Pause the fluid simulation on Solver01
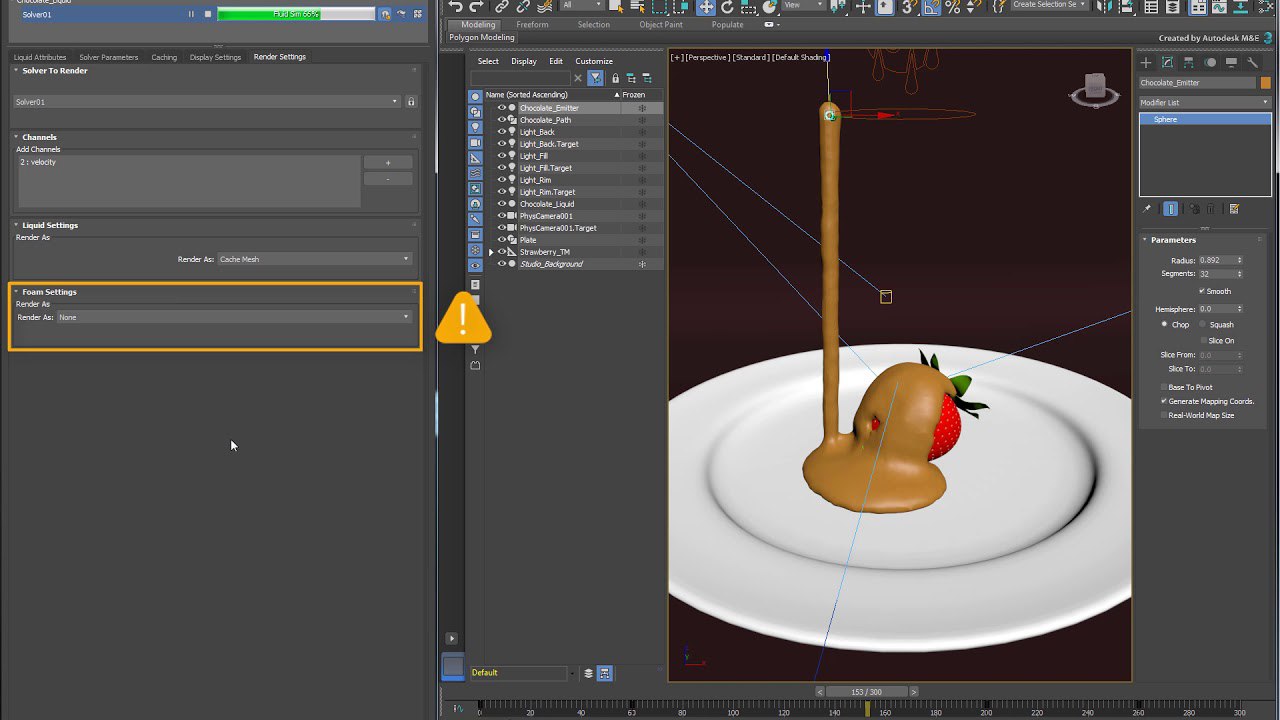 tap(191, 14)
